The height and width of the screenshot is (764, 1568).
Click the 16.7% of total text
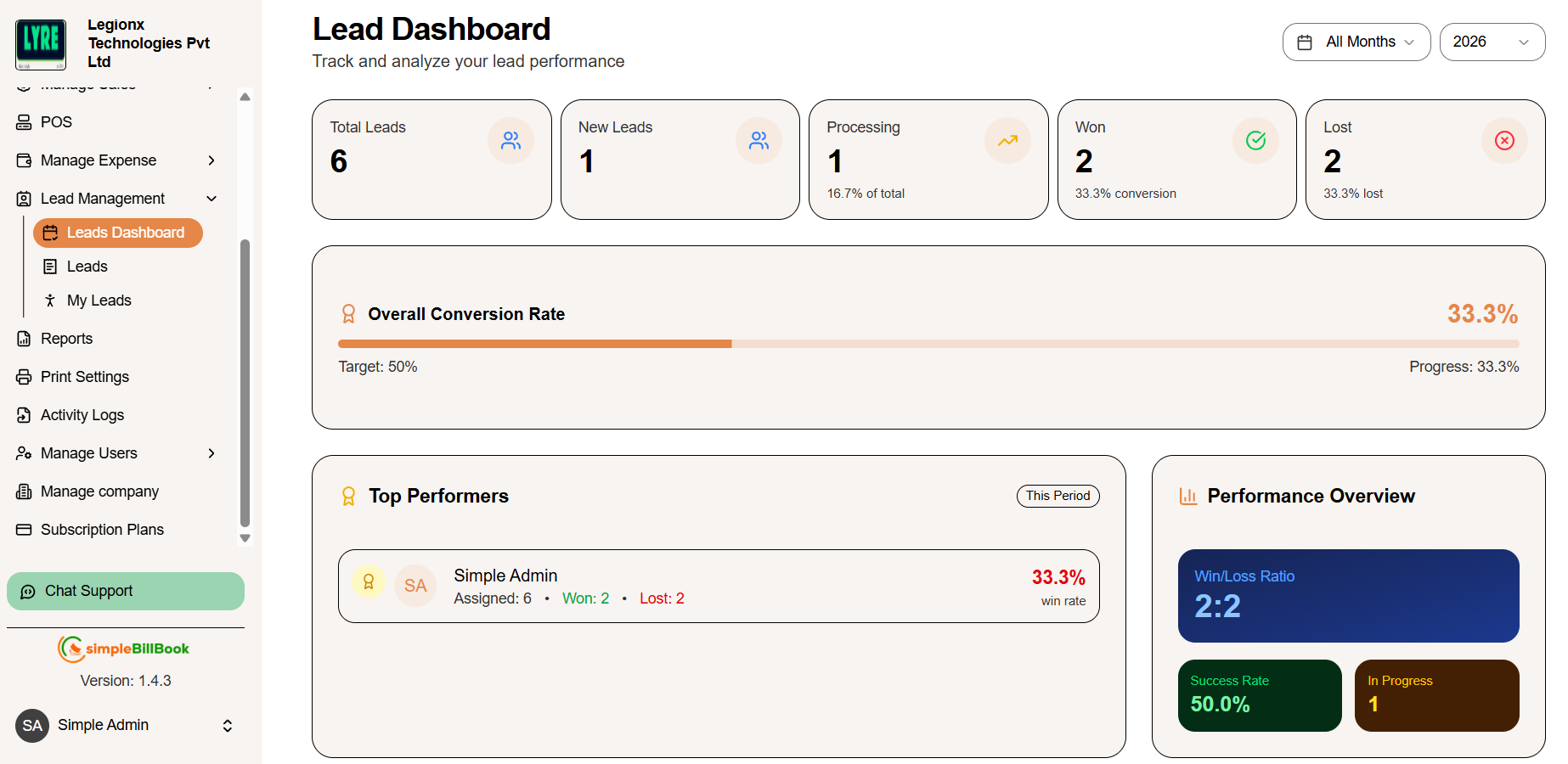866,194
